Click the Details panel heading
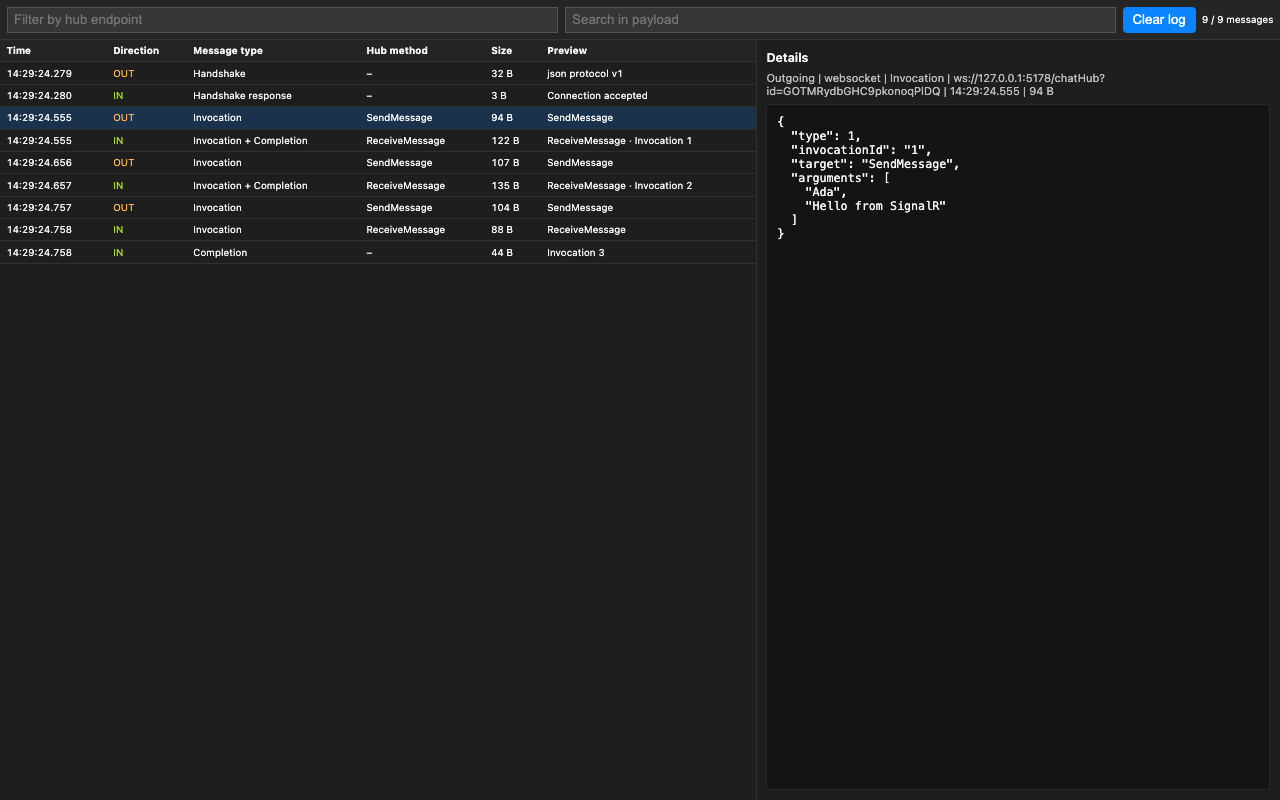 coord(787,58)
